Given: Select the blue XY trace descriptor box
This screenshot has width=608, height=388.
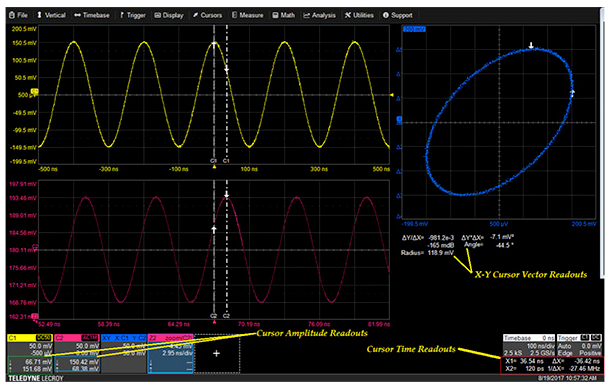Looking at the screenshot, I should (124, 354).
